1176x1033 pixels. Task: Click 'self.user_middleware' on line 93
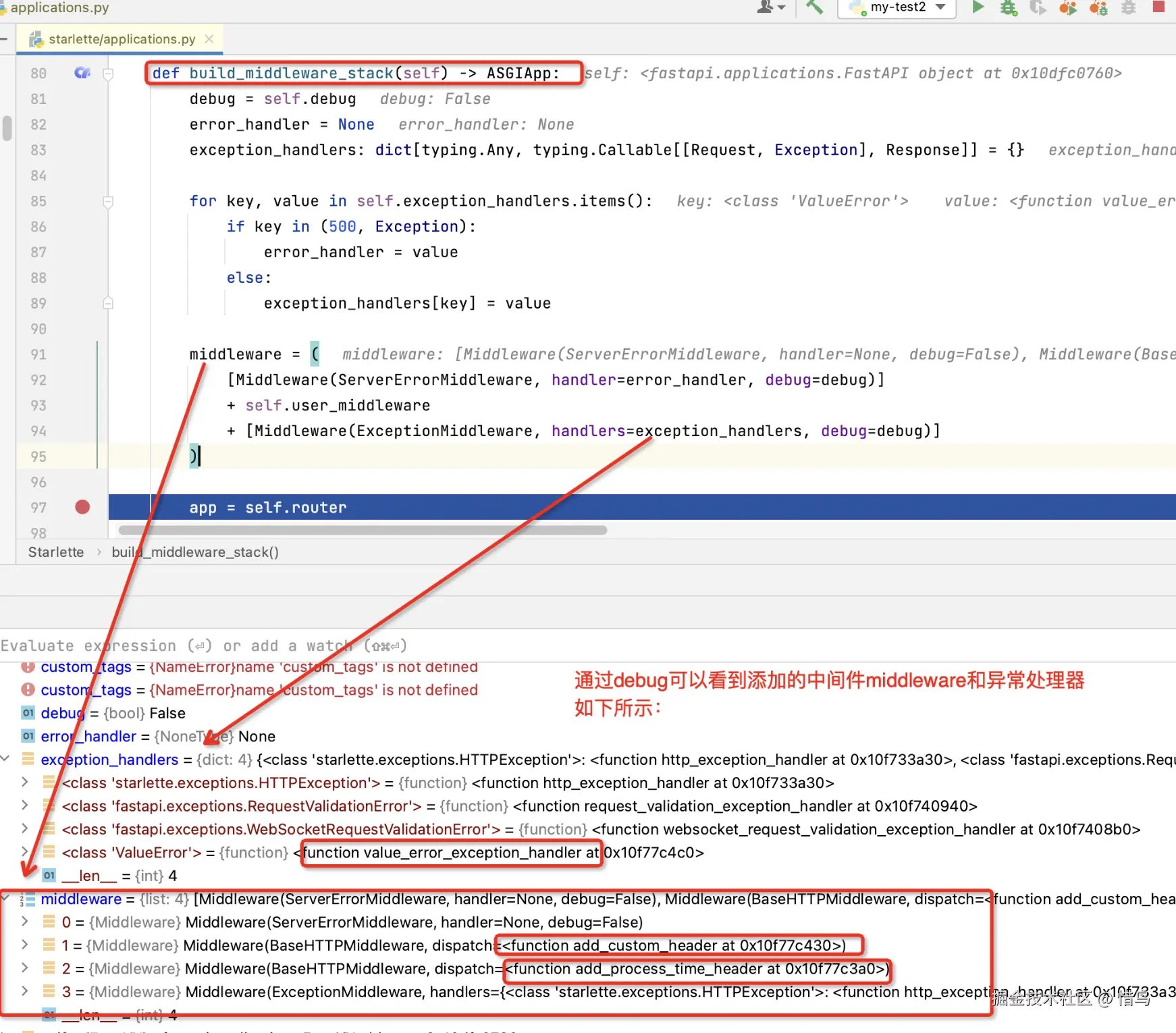click(x=338, y=405)
